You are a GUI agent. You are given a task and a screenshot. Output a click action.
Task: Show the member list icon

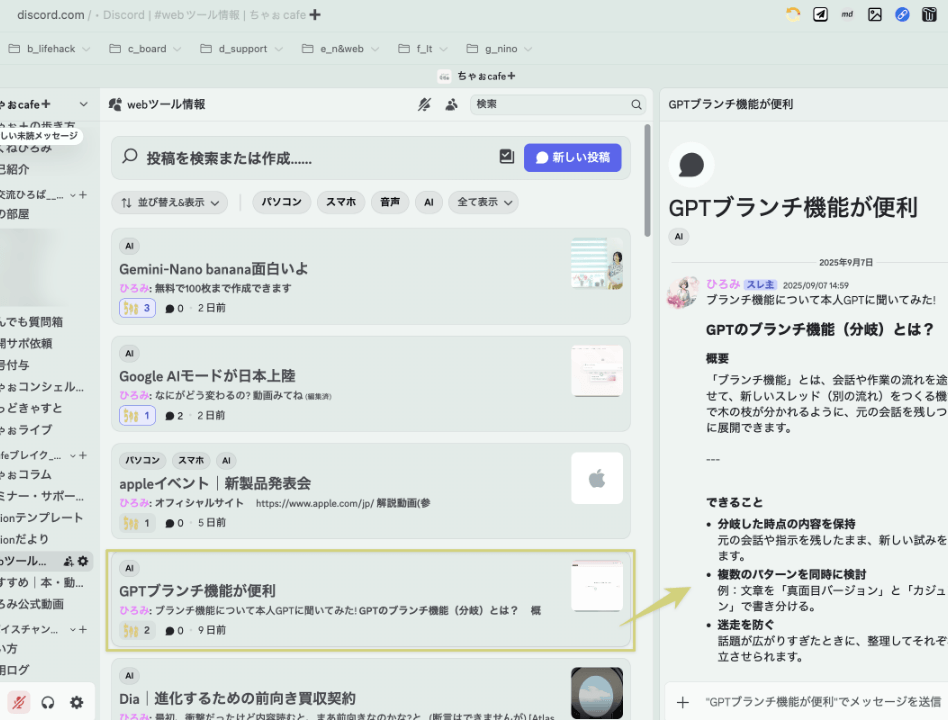click(x=451, y=104)
